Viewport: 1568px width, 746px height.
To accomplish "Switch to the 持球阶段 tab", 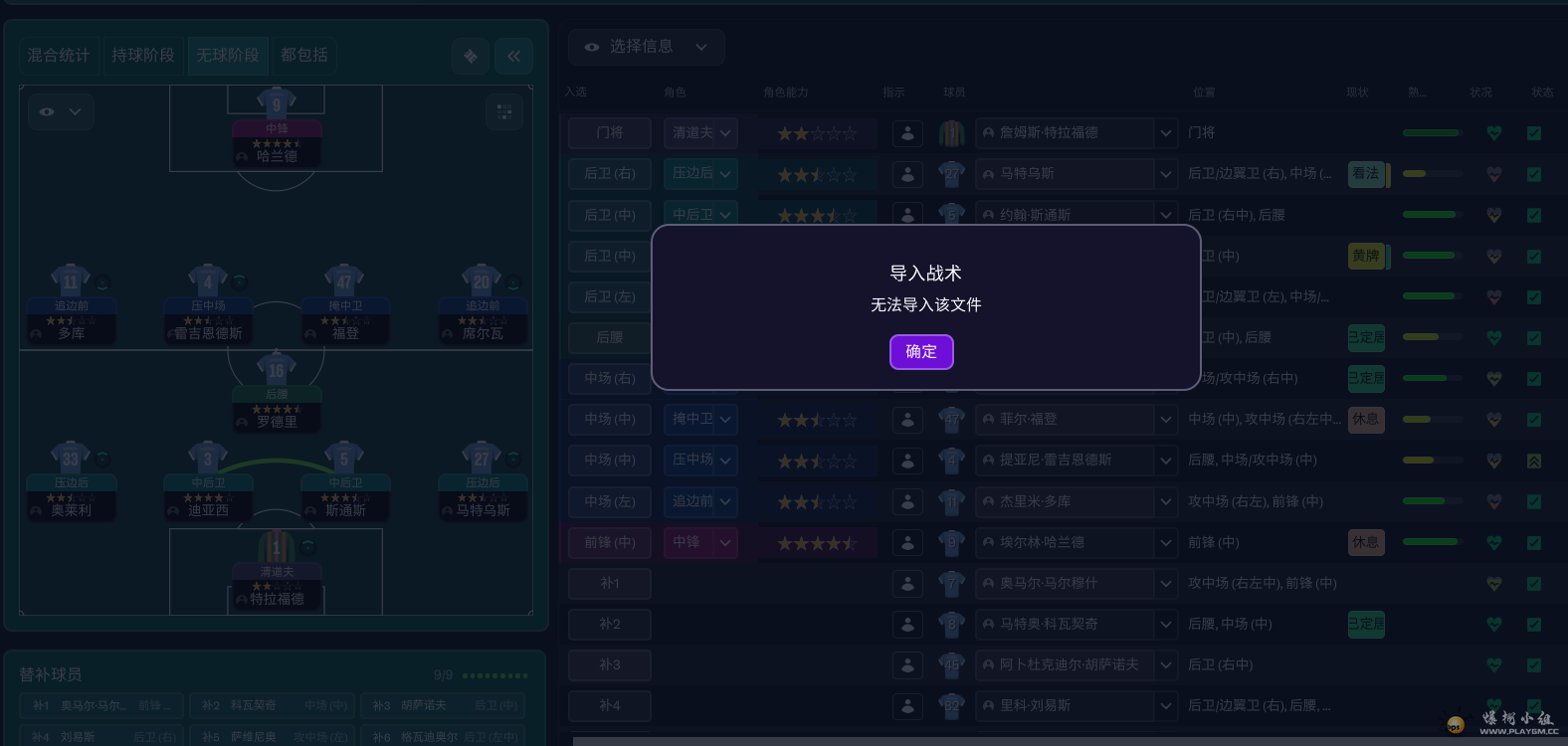I will click(143, 56).
